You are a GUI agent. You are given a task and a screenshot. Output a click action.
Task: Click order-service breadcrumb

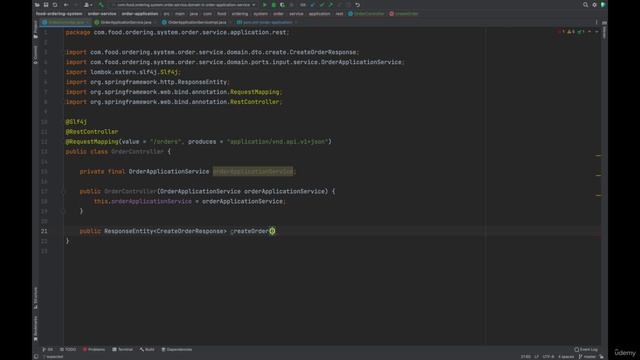coord(102,13)
